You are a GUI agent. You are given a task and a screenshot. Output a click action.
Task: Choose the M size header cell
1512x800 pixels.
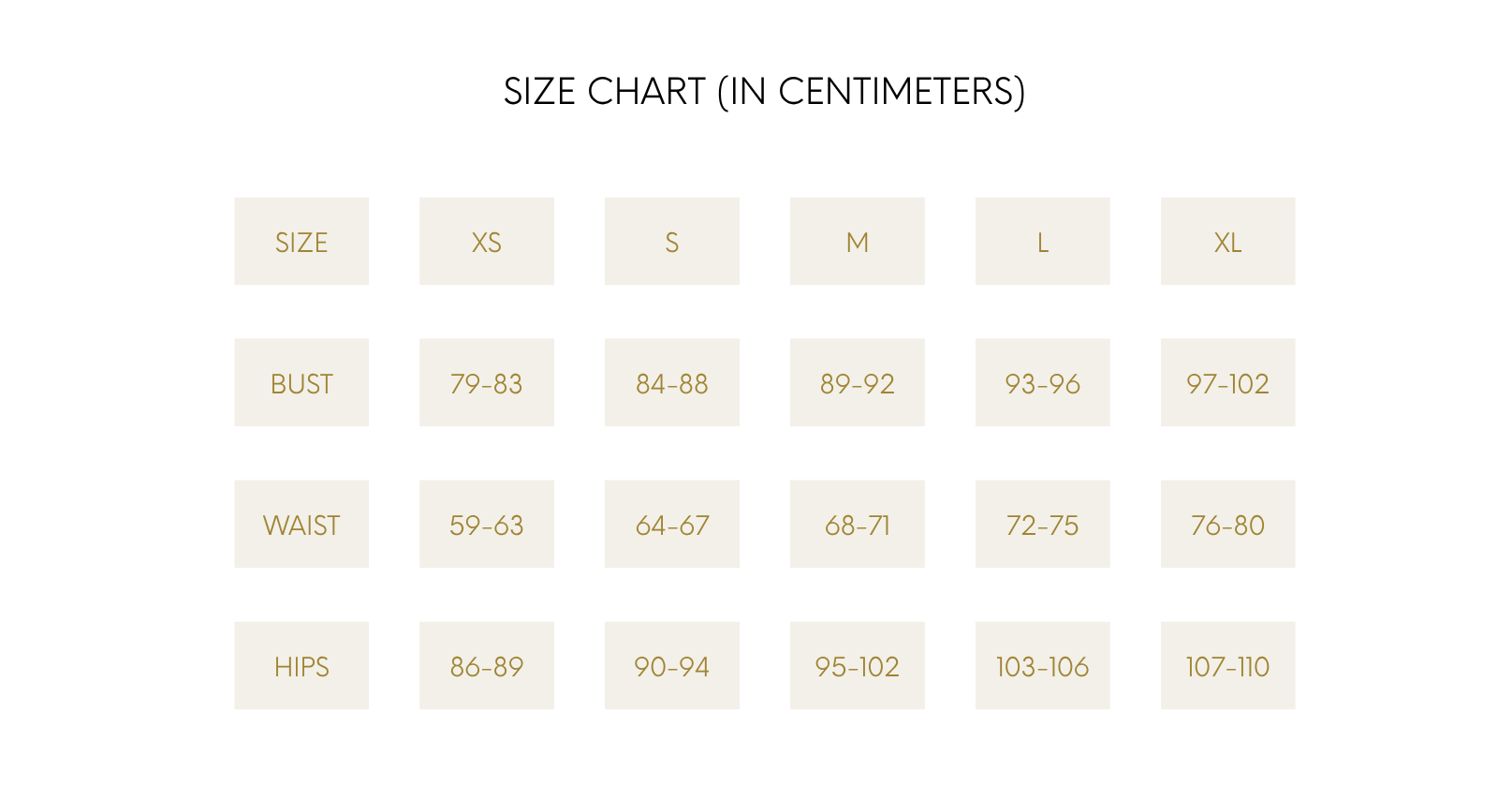click(x=858, y=241)
